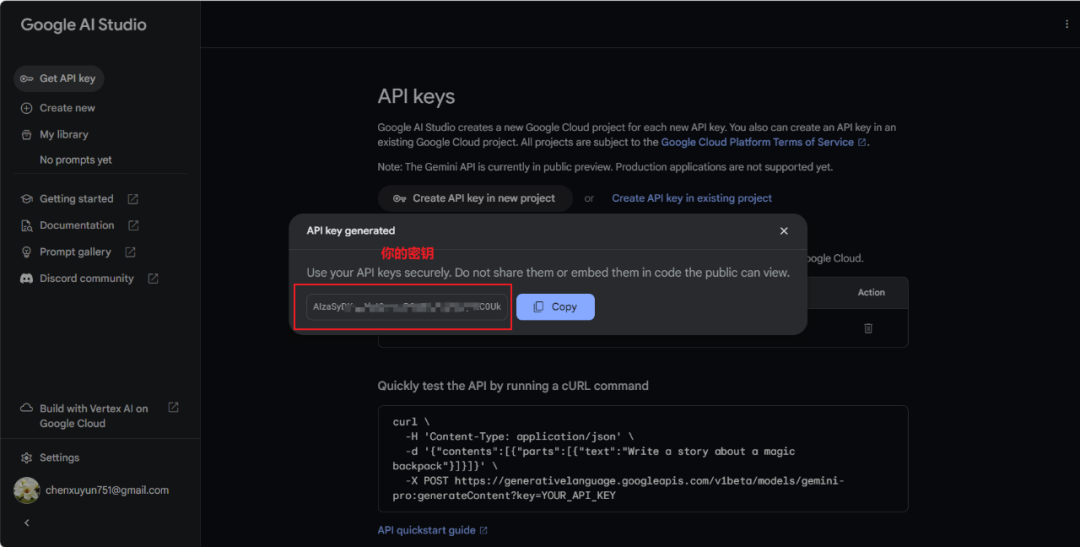Click Create API key in existing project

pyautogui.click(x=692, y=198)
